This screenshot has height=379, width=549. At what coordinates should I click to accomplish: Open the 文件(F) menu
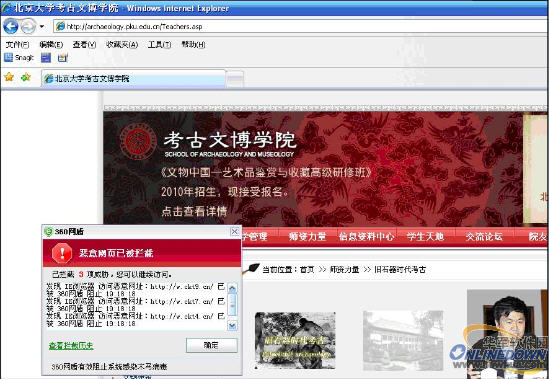(x=17, y=44)
